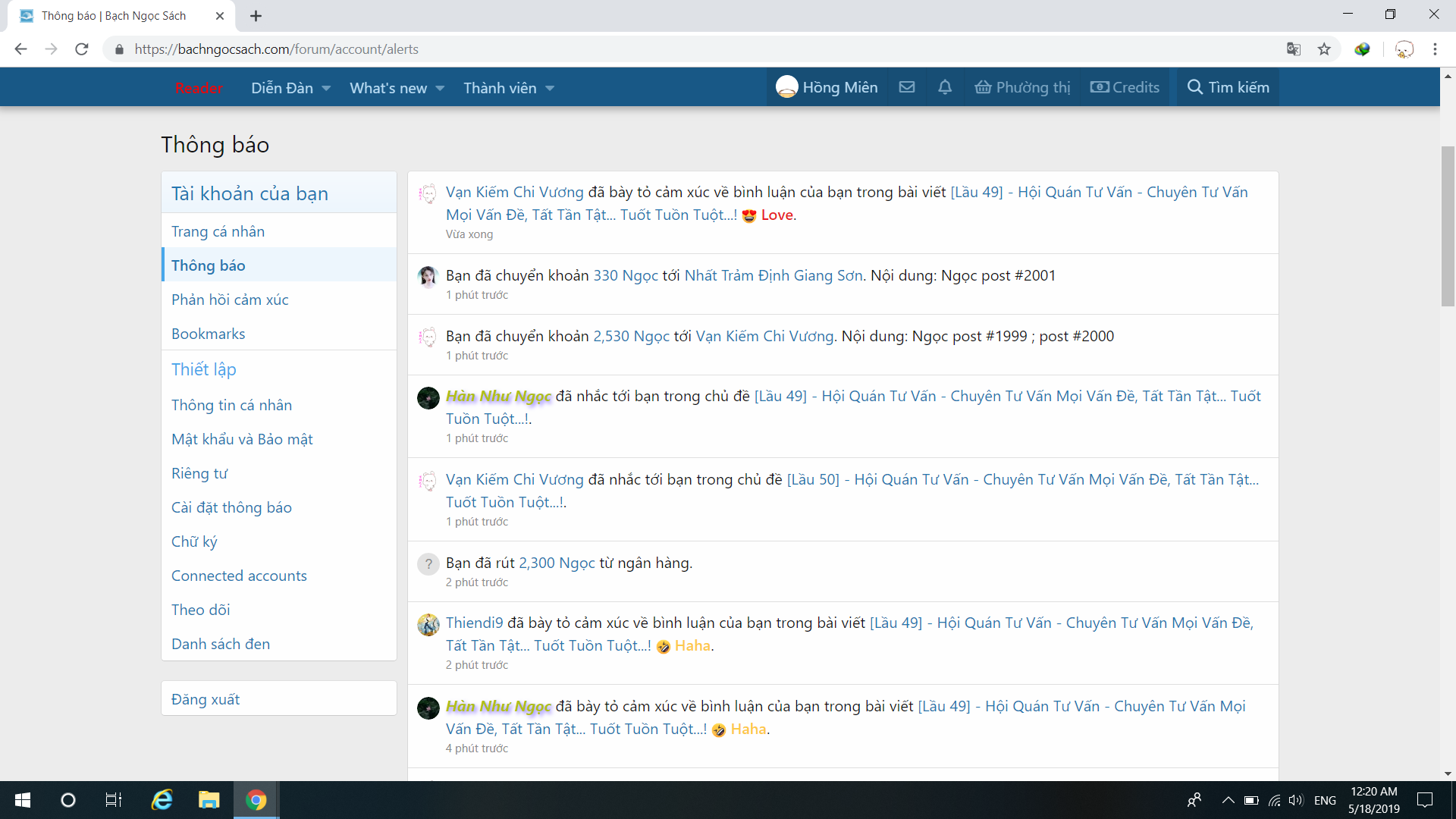Reload the page with refresh icon
The height and width of the screenshot is (819, 1456).
[x=82, y=49]
